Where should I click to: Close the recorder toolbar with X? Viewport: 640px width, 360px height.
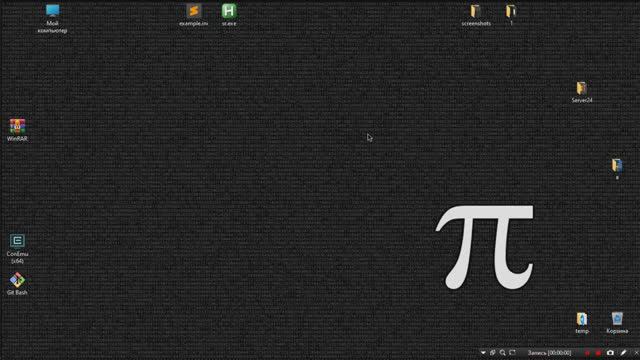pos(636,353)
